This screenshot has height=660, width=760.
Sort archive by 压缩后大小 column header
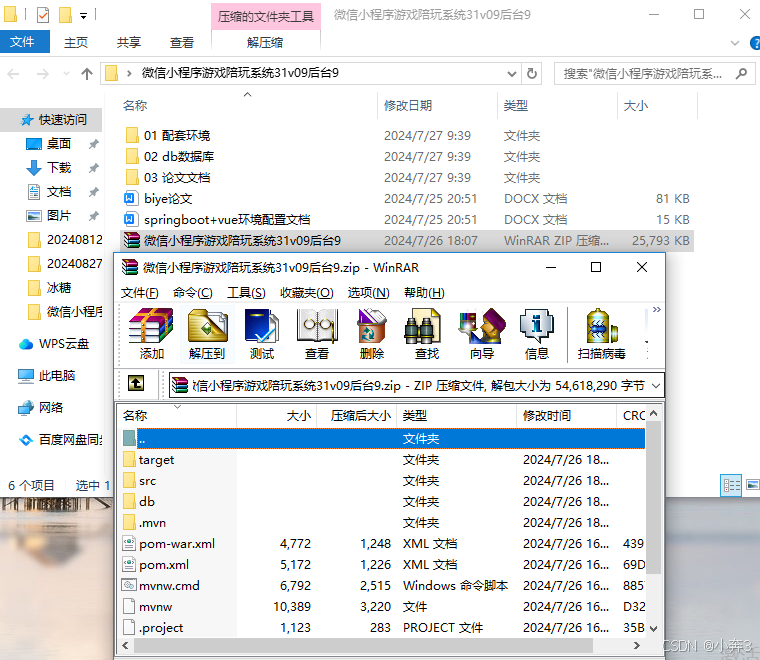pyautogui.click(x=357, y=415)
